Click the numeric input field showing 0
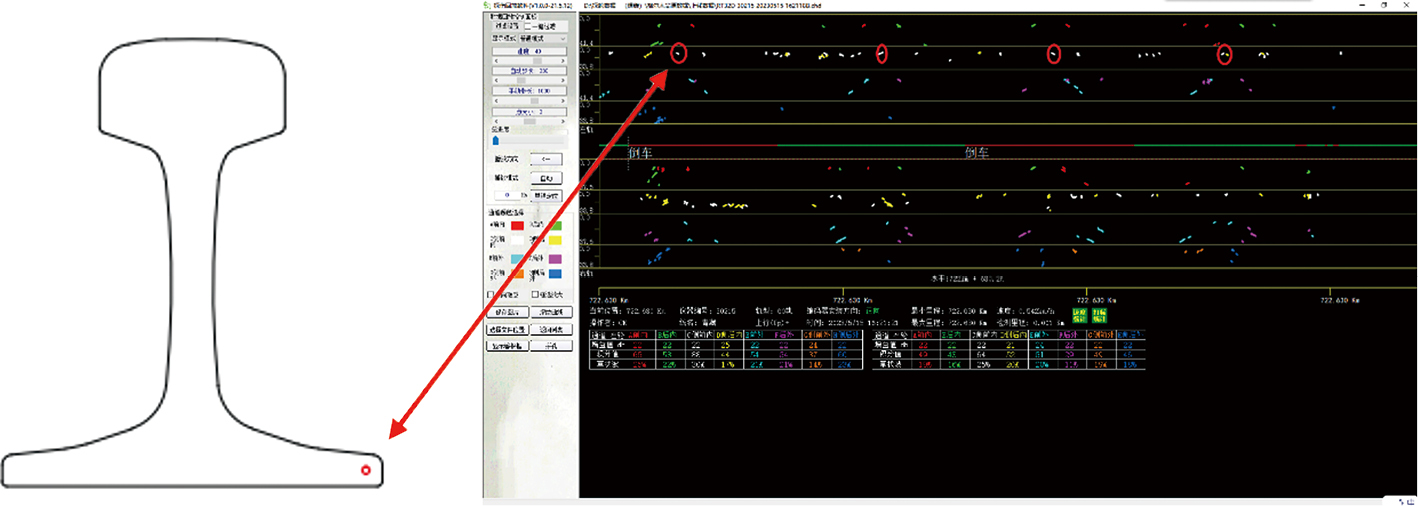The image size is (1418, 506). click(504, 195)
